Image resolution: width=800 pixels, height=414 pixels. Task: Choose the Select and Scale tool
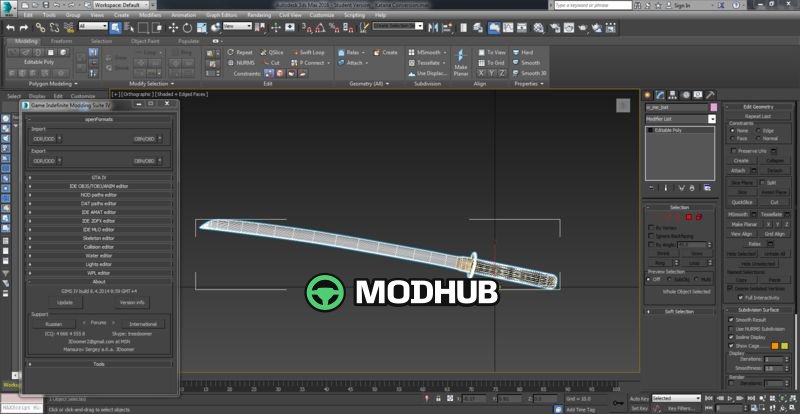tap(202, 28)
